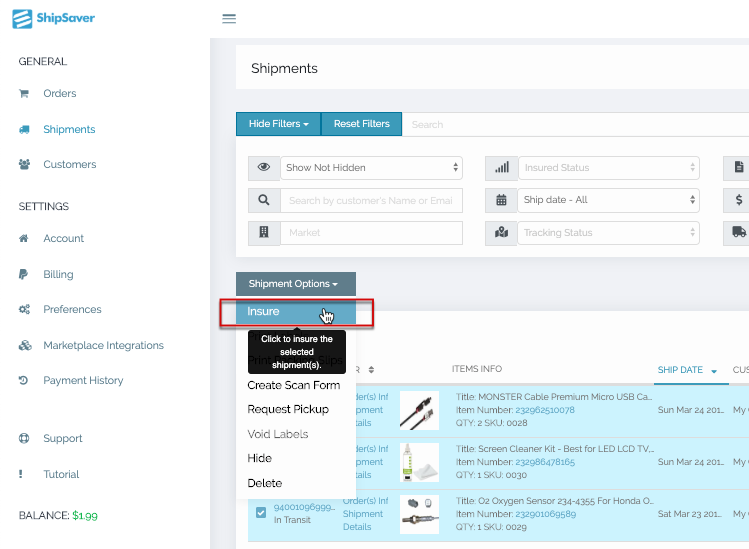This screenshot has height=549, width=749.
Task: Open Account settings
Action: [64, 238]
